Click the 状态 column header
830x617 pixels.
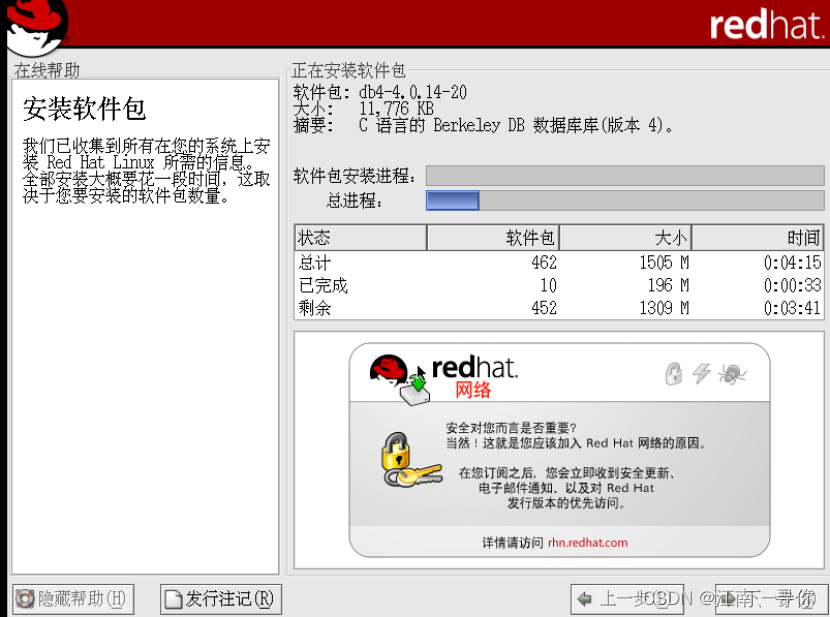point(360,238)
